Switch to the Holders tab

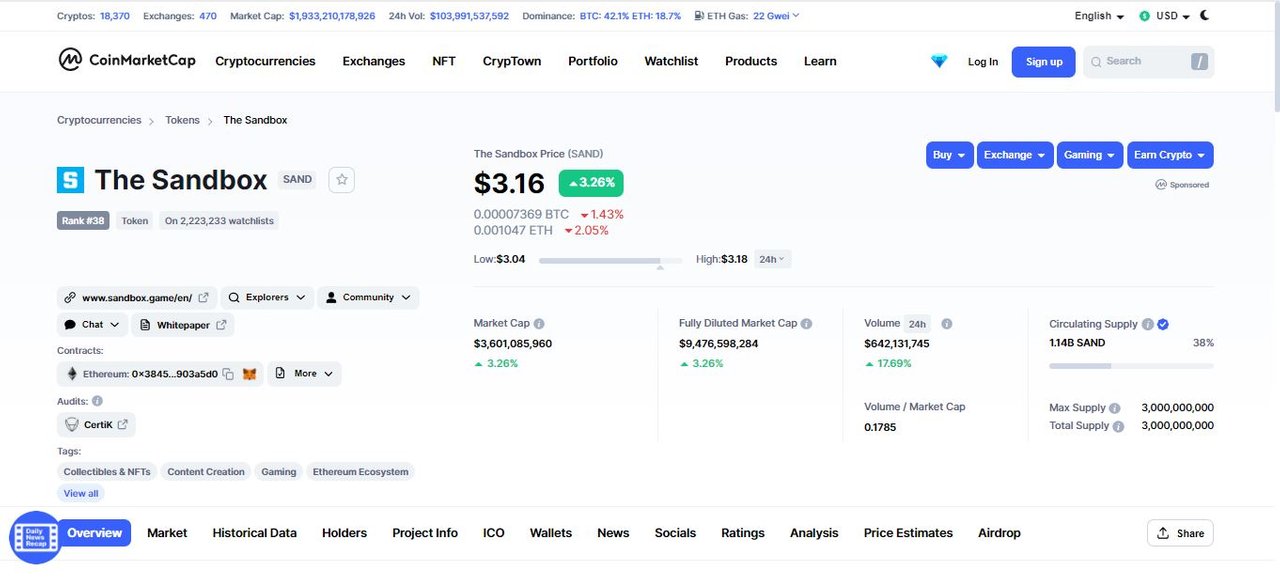(x=345, y=533)
